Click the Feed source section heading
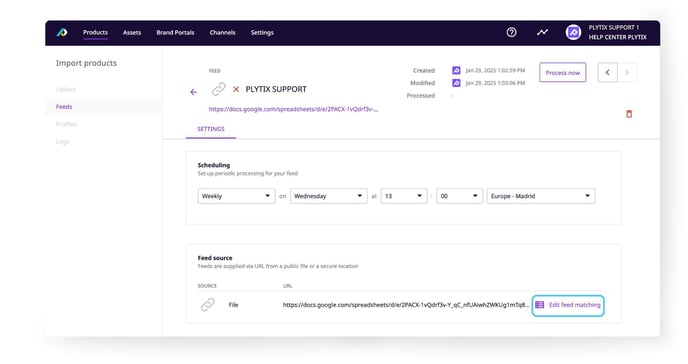Image resolution: width=688 pixels, height=364 pixels. point(215,258)
